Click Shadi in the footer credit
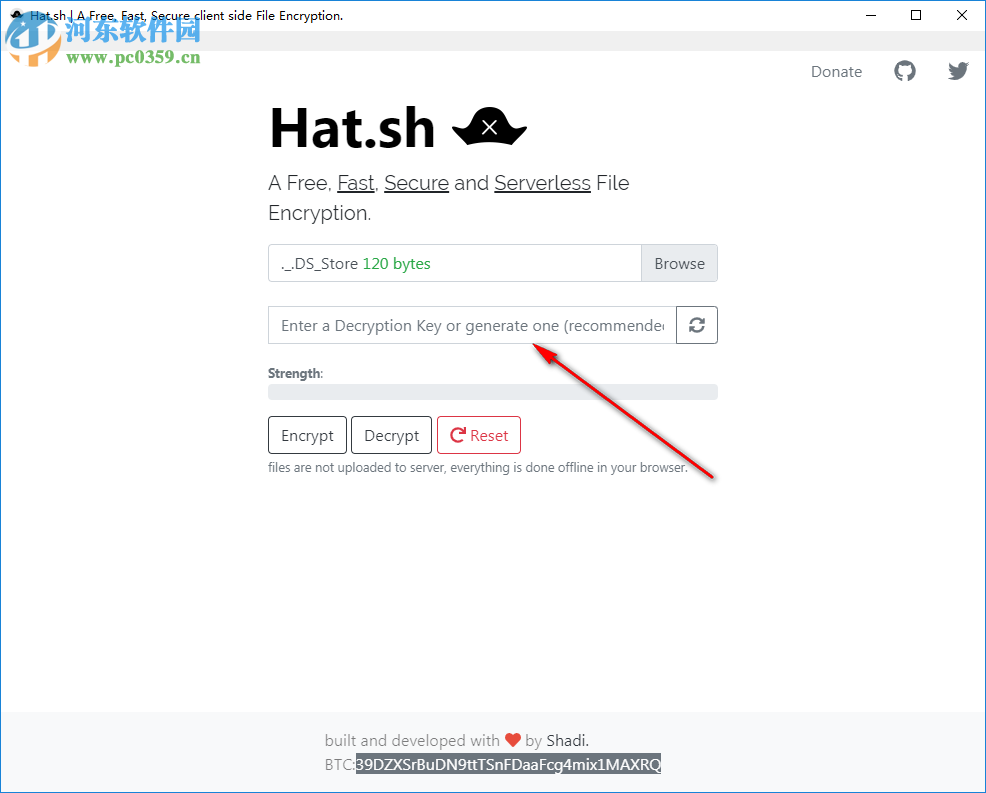This screenshot has width=986, height=793. 566,740
